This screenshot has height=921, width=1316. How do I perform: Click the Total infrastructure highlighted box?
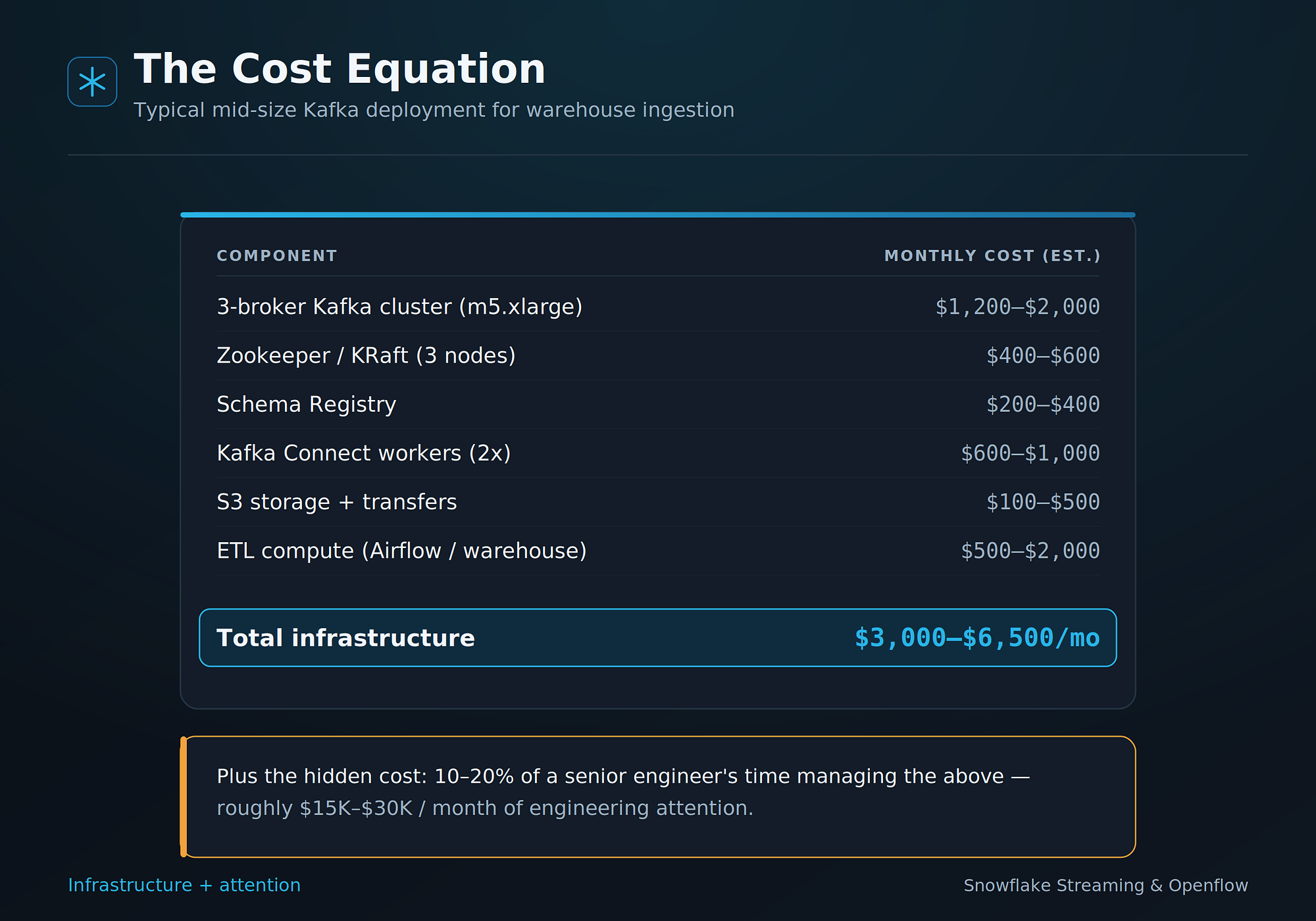(x=658, y=637)
